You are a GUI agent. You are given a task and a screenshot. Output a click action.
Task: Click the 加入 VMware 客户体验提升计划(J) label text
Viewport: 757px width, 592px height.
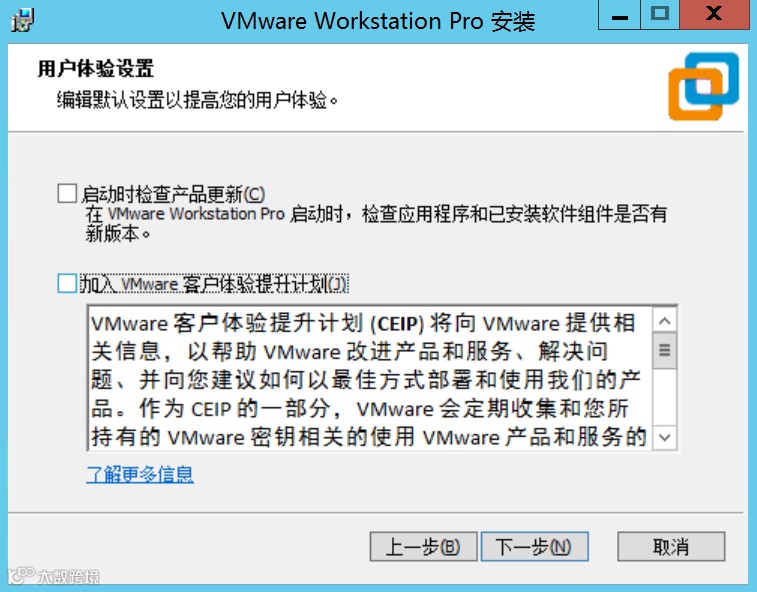click(213, 284)
